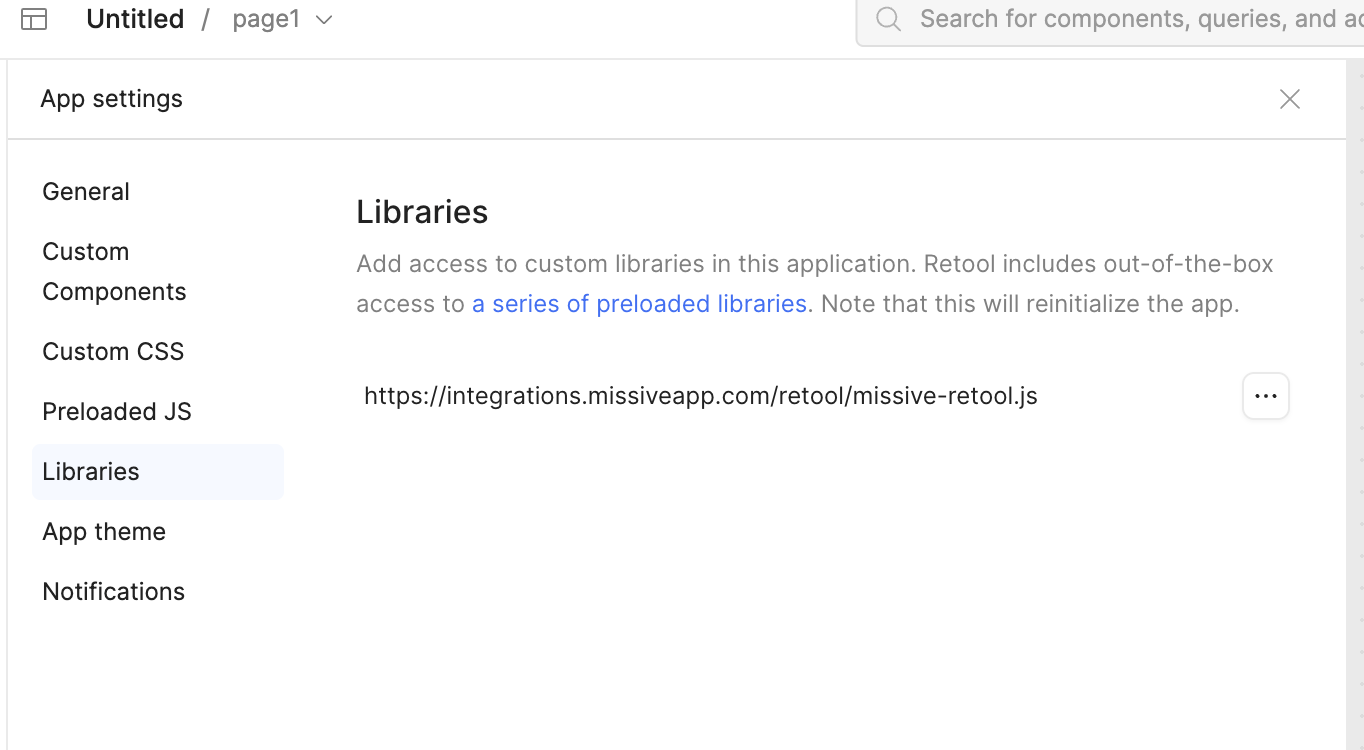
Task: Open the three-dot menu for missive-retool.js
Action: (1265, 396)
